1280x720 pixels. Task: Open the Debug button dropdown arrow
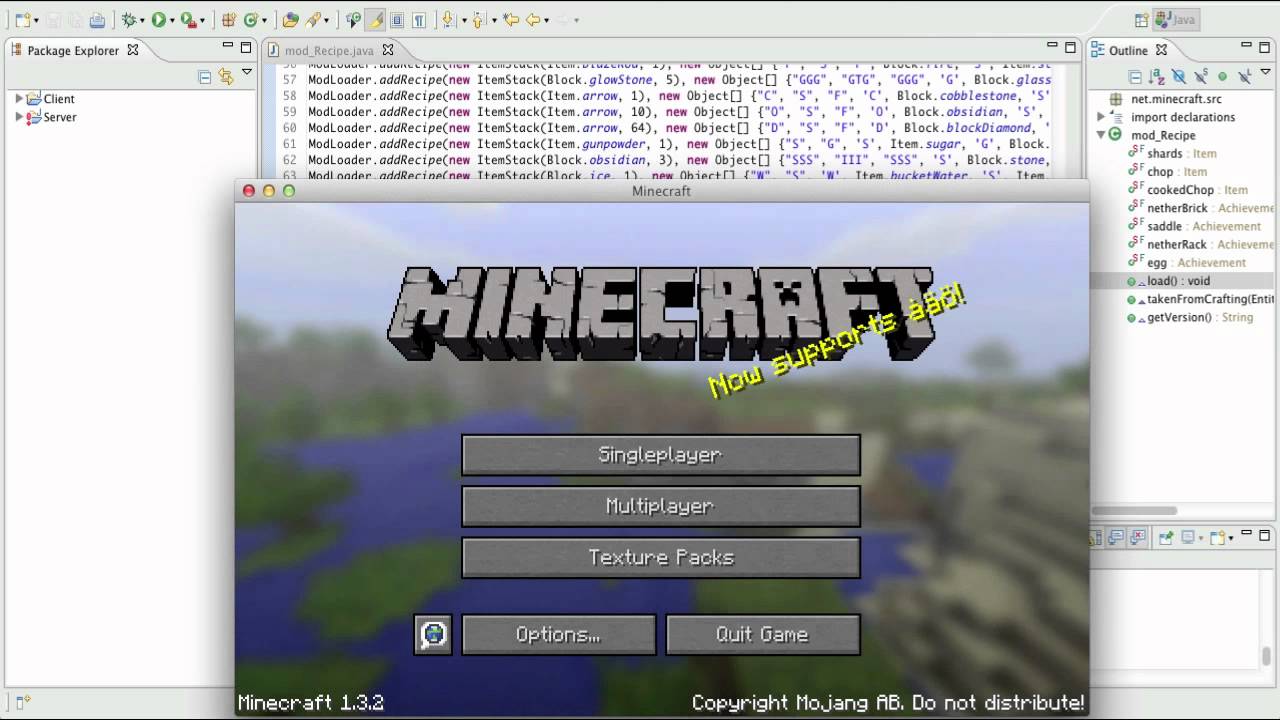click(142, 21)
